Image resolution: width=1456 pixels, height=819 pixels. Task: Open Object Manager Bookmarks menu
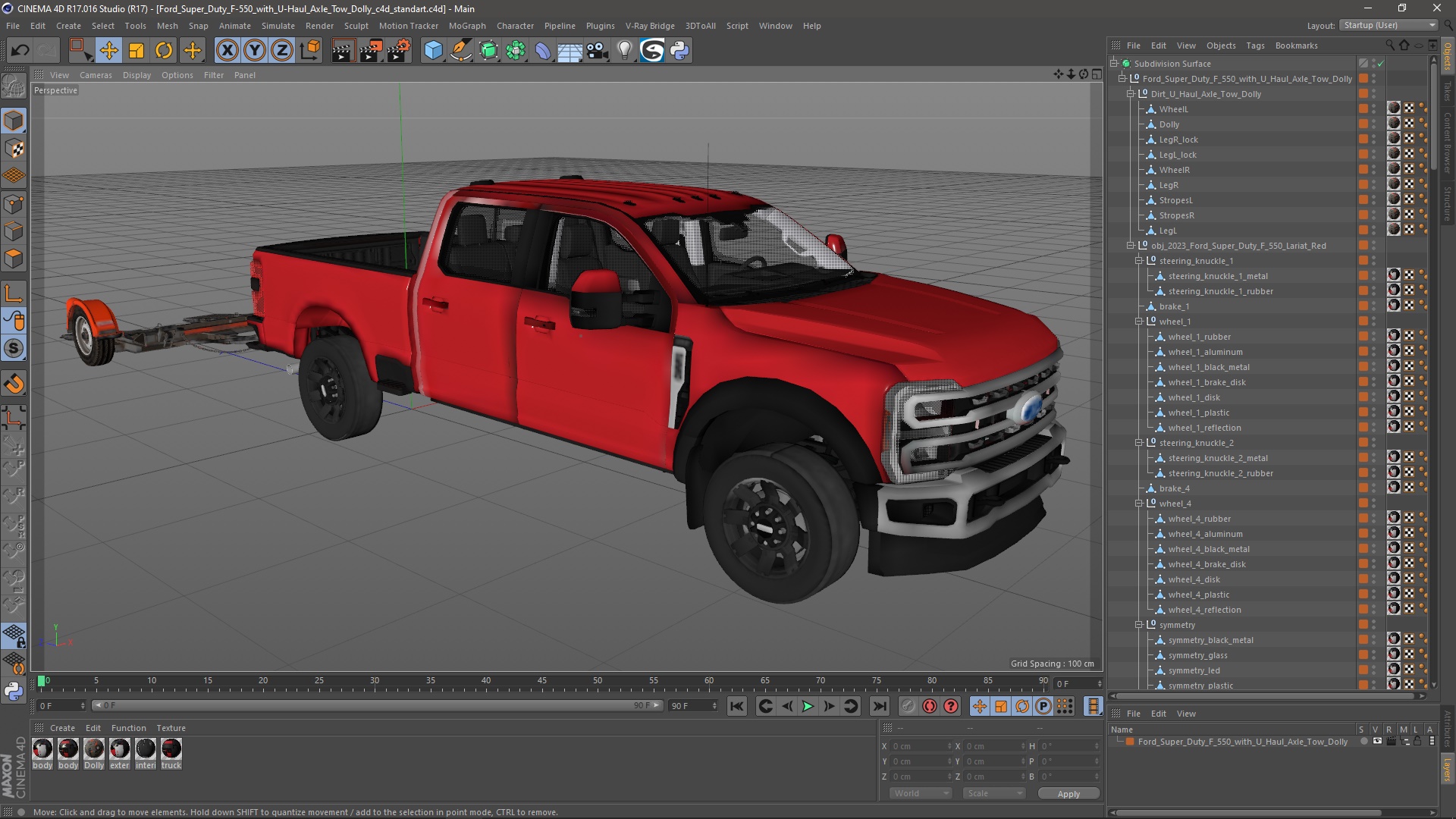[1296, 45]
